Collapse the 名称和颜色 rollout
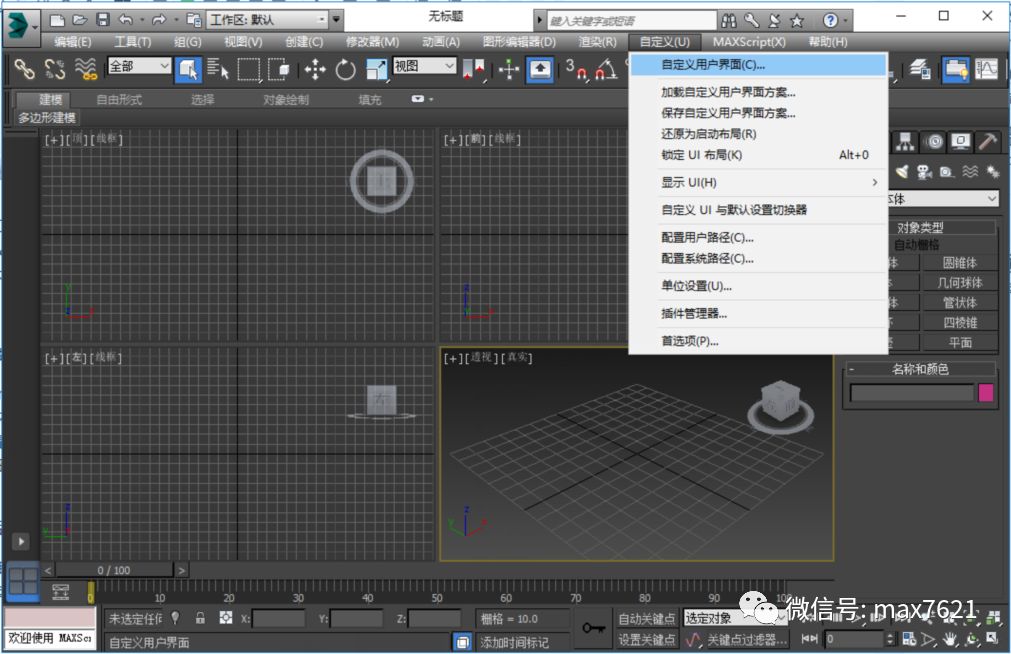 coord(851,369)
